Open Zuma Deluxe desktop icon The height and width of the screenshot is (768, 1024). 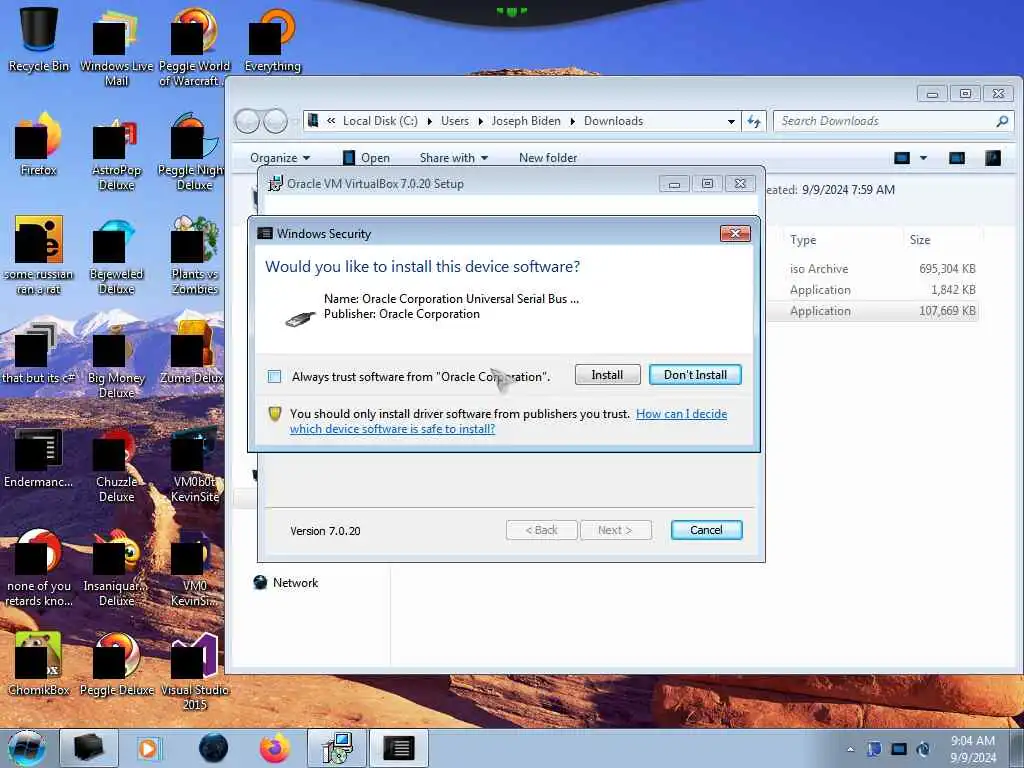pyautogui.click(x=192, y=353)
